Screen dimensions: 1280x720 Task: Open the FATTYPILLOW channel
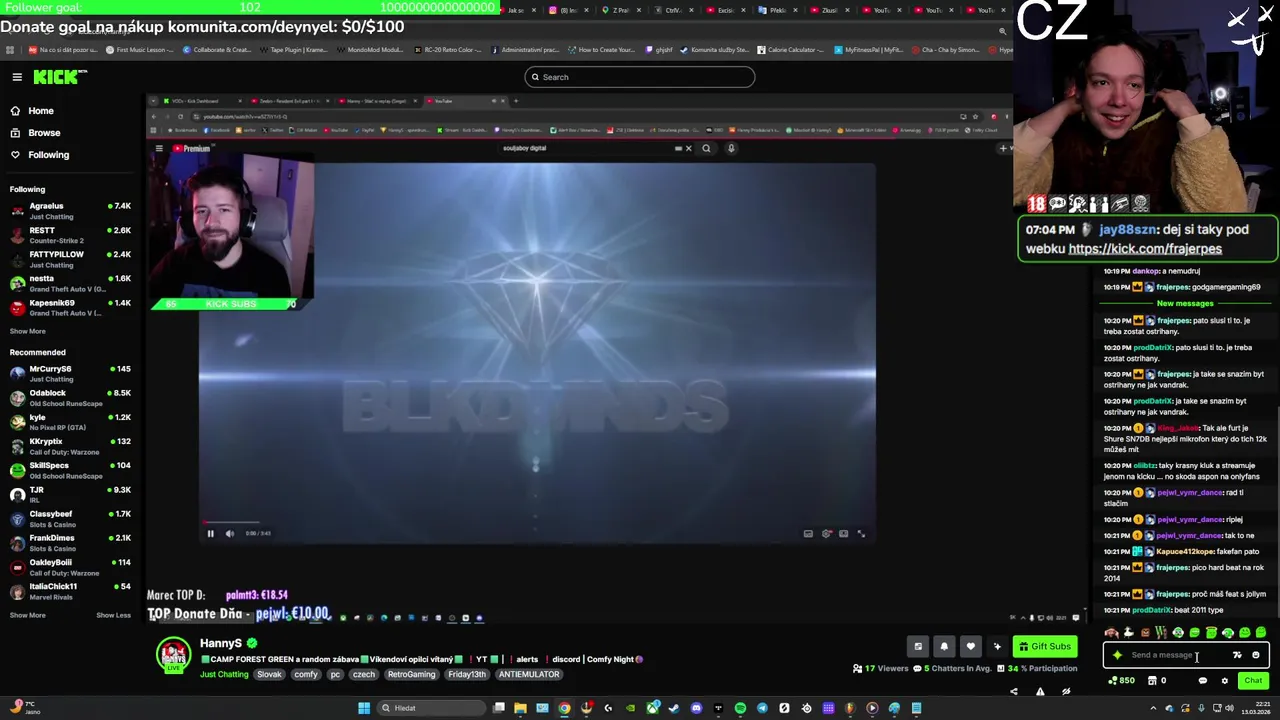pos(70,259)
